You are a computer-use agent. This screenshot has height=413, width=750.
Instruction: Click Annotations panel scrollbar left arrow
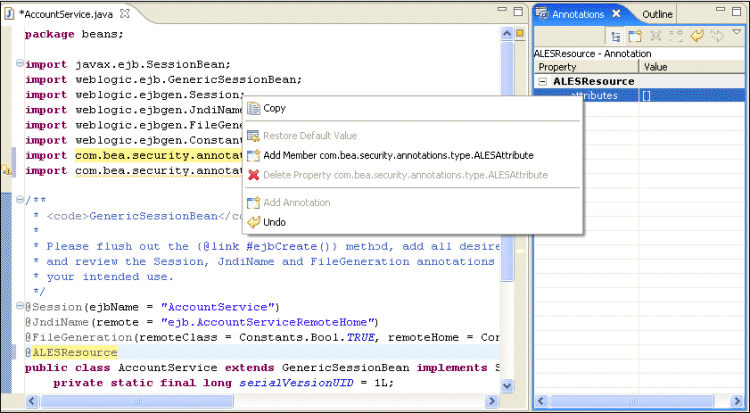pyautogui.click(x=541, y=401)
